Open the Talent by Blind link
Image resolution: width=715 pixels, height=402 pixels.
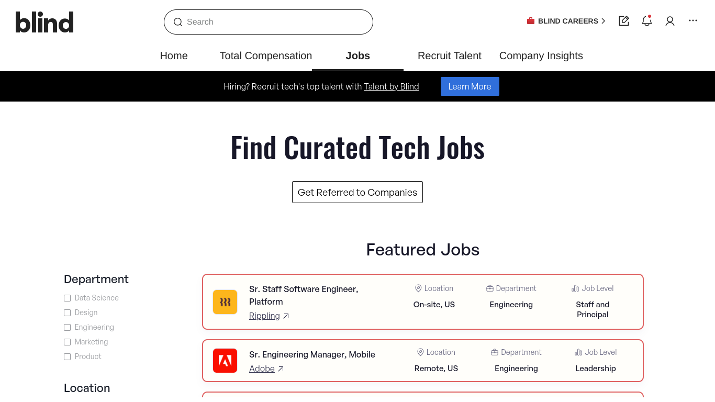click(391, 87)
